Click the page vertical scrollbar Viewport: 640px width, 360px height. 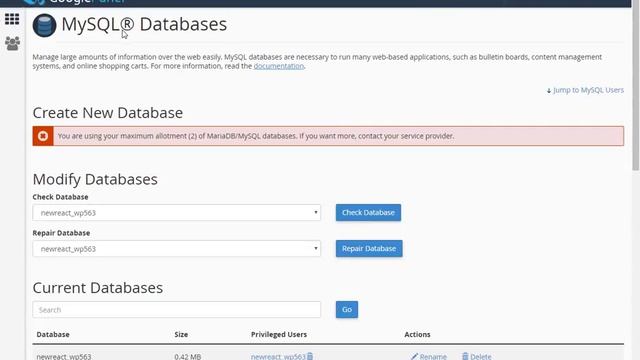pos(636,90)
